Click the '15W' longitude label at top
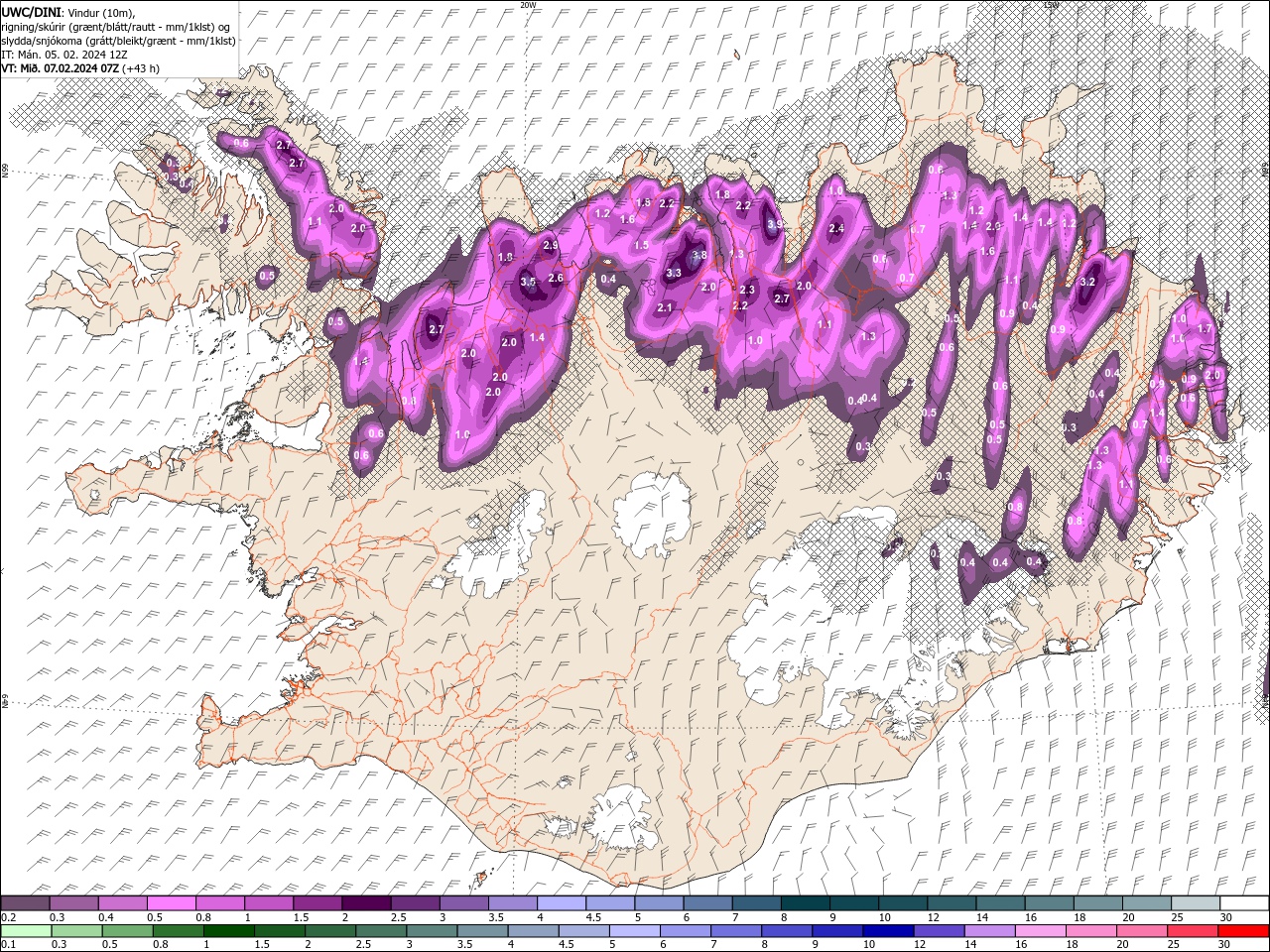Screen dimensions: 1270x952 click(1051, 5)
